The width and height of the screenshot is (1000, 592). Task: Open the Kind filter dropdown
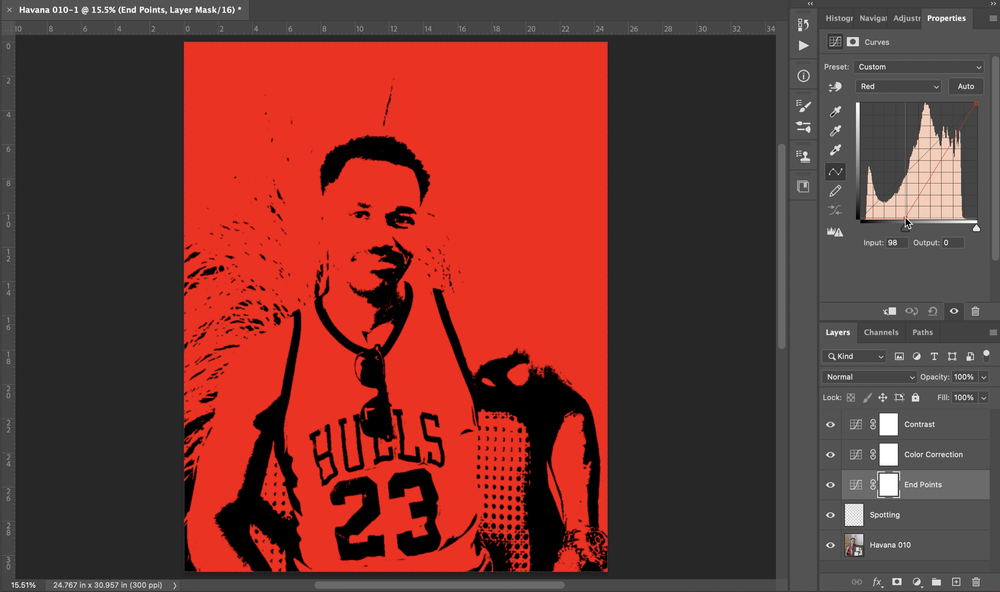pos(854,357)
